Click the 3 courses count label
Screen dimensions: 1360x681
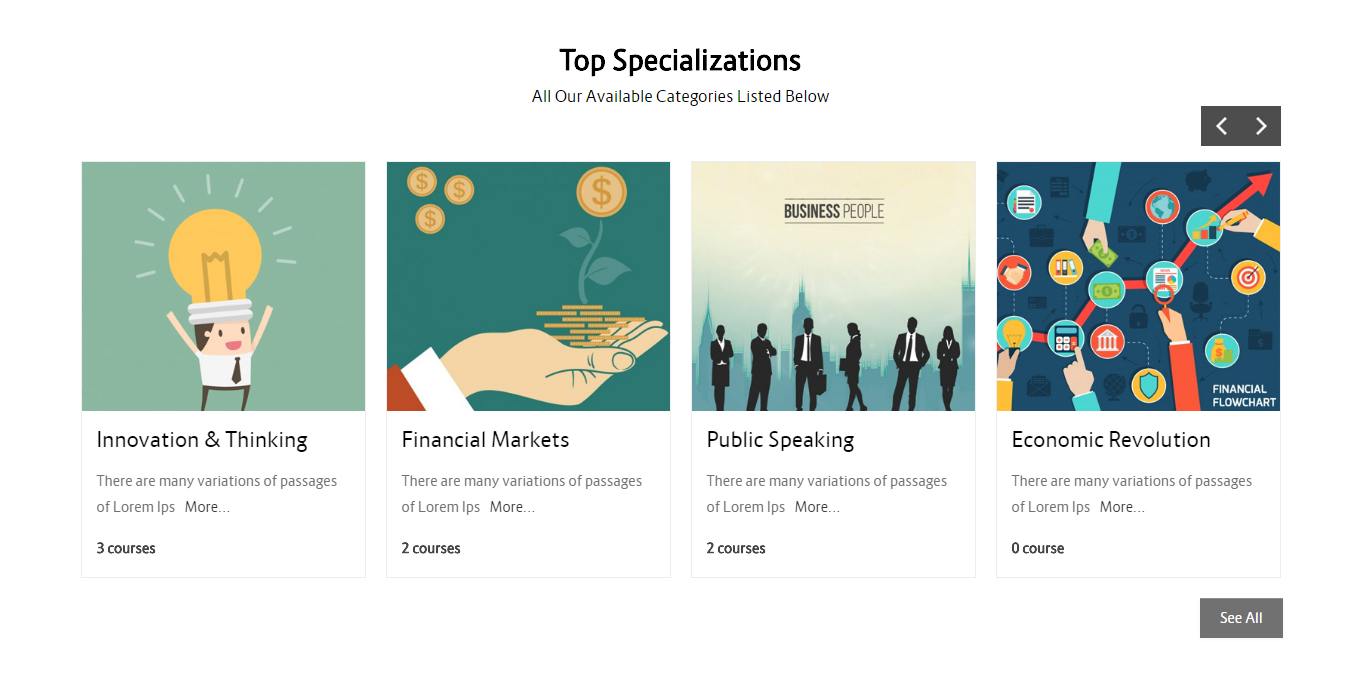126,548
